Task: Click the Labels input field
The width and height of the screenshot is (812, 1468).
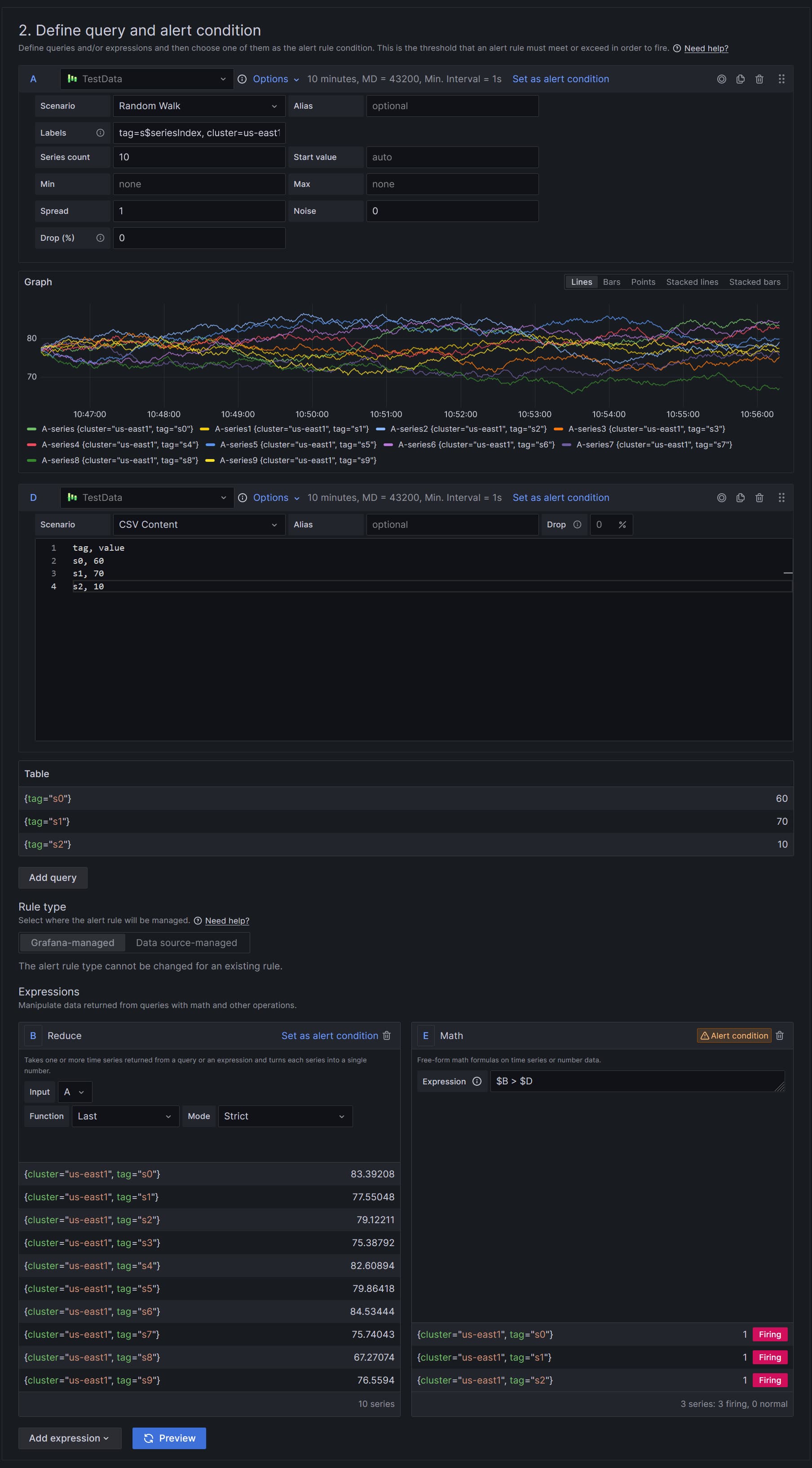Action: tap(199, 133)
